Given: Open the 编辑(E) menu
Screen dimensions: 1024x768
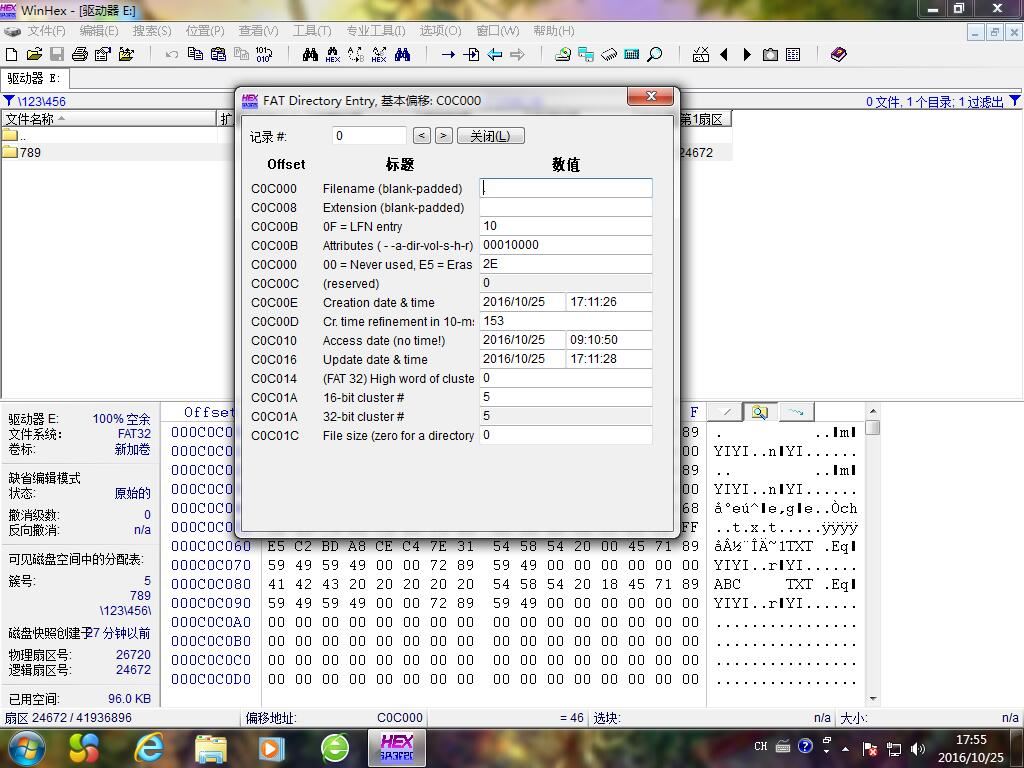Looking at the screenshot, I should point(99,31).
